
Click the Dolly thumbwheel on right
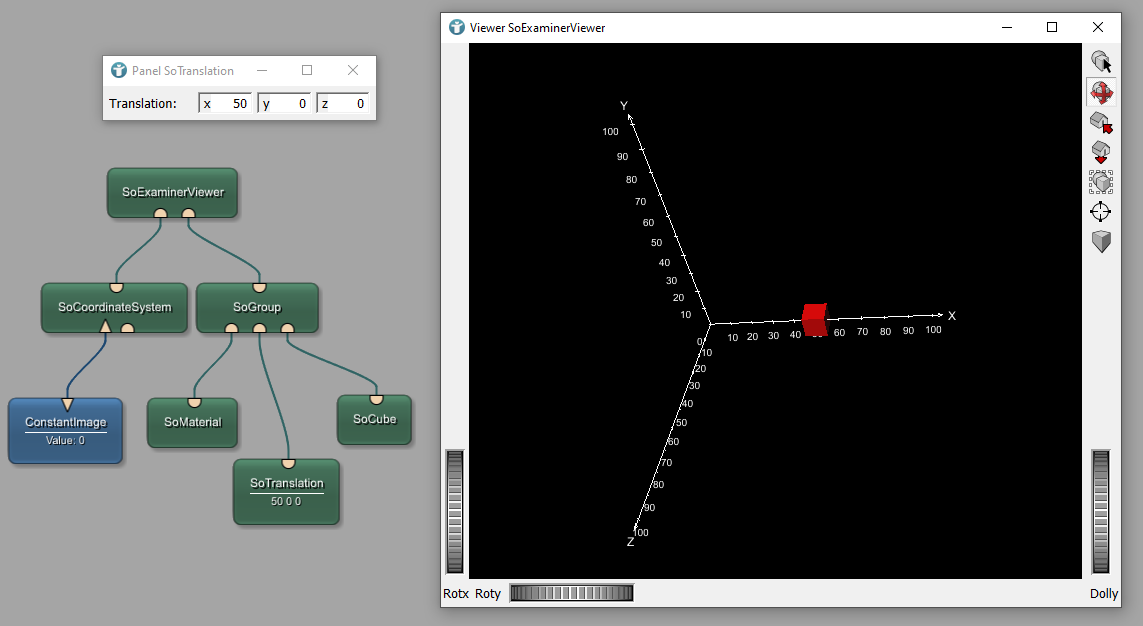click(x=1101, y=512)
